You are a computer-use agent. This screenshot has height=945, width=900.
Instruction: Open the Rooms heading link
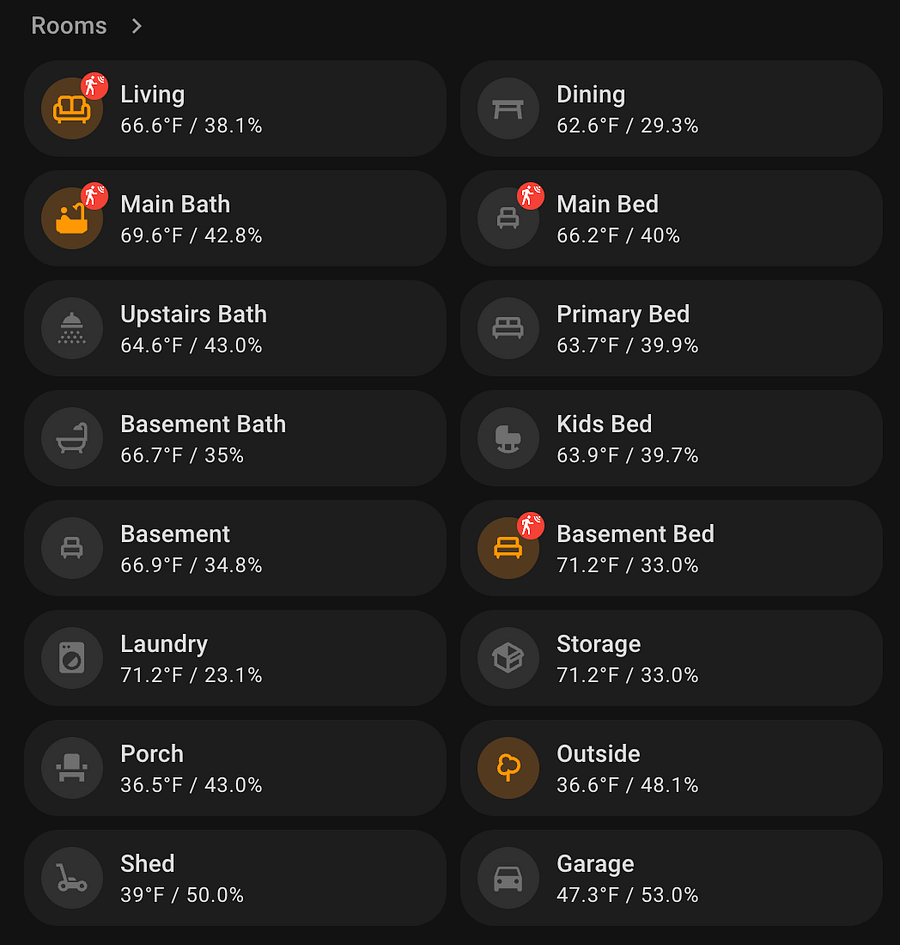pyautogui.click(x=69, y=26)
